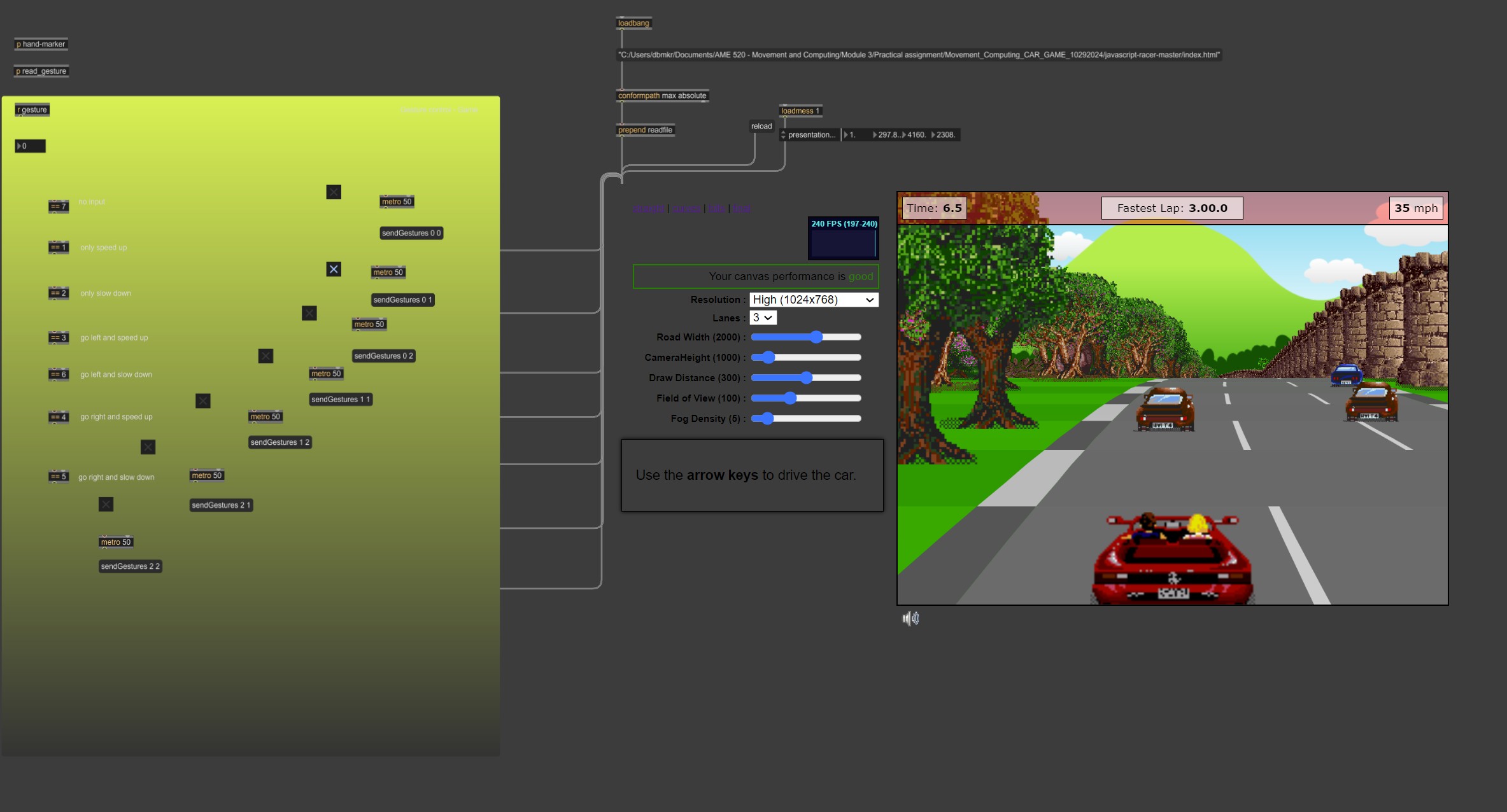Open the p read_gesture subpatcher
Viewport: 1507px width, 812px height.
(x=41, y=71)
